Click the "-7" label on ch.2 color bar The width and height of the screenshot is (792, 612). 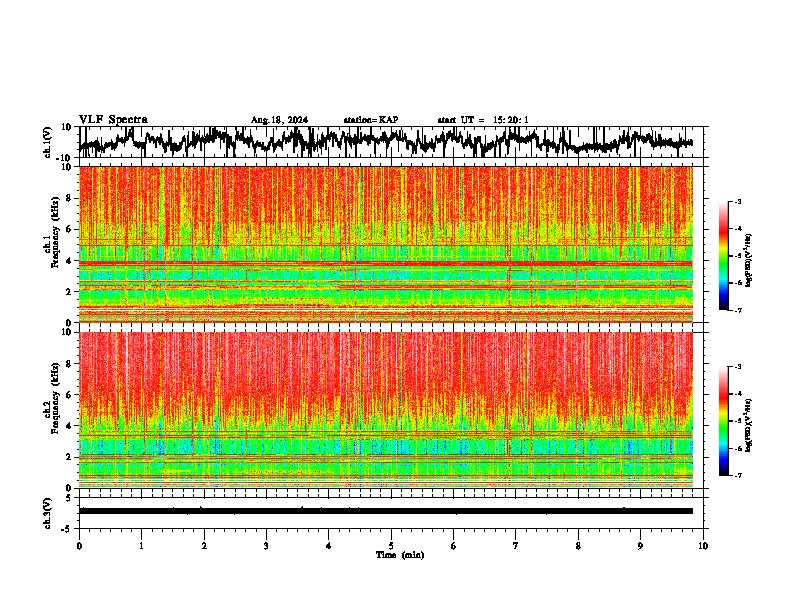[x=737, y=475]
